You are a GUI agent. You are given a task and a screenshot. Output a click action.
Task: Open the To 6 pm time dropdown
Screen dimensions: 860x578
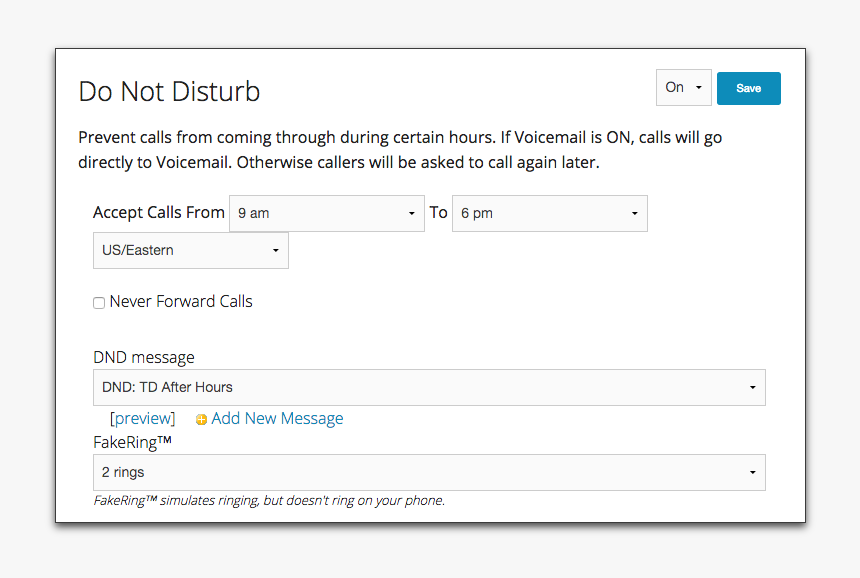click(550, 213)
